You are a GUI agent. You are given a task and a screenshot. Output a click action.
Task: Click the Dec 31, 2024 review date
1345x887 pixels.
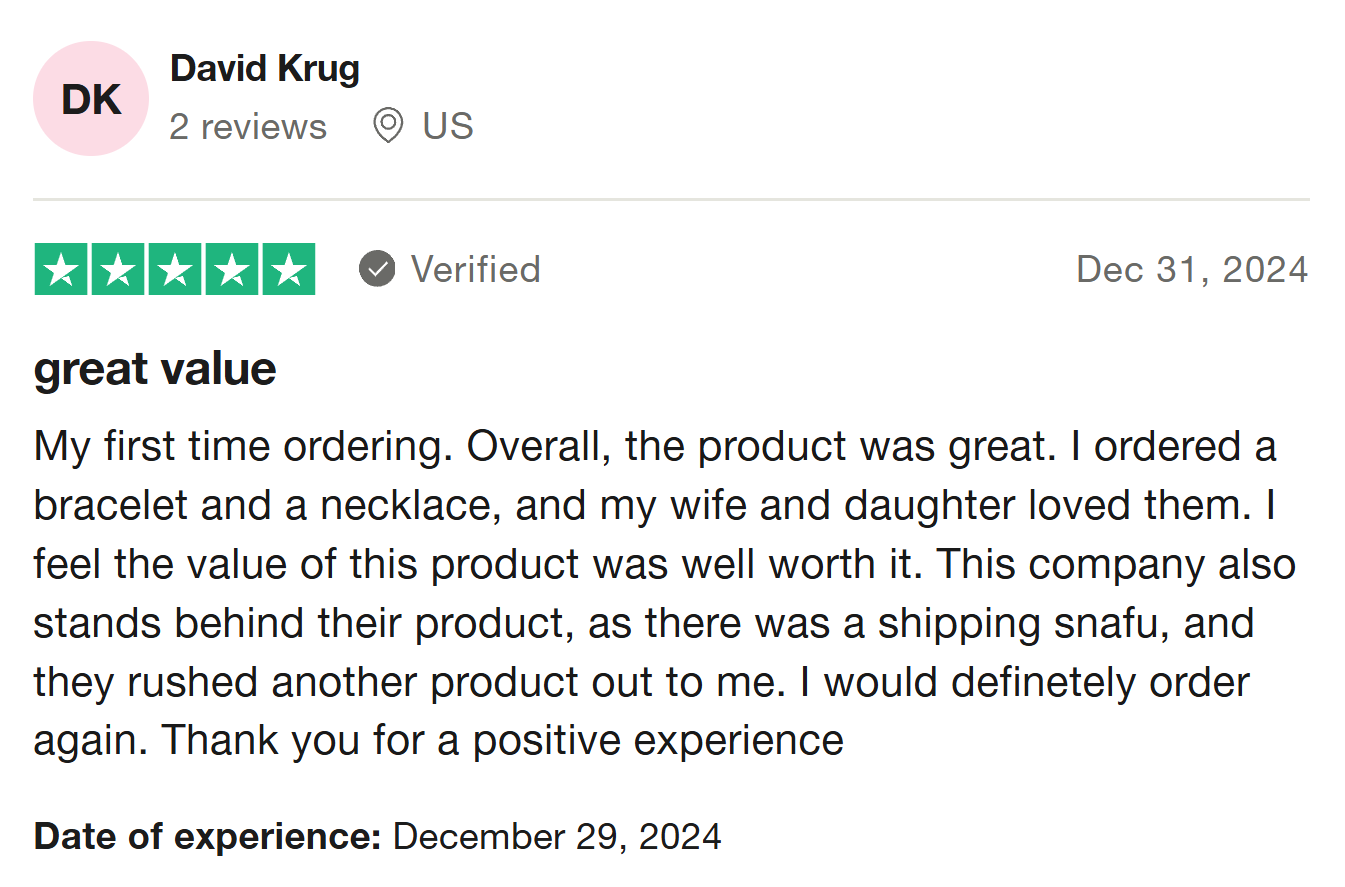1192,269
